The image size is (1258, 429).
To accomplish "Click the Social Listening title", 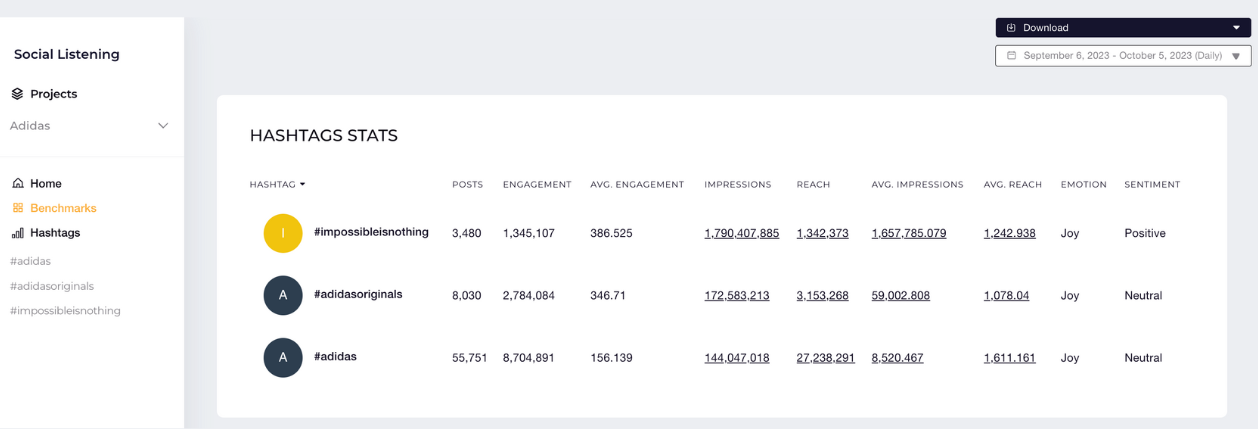I will coord(67,55).
